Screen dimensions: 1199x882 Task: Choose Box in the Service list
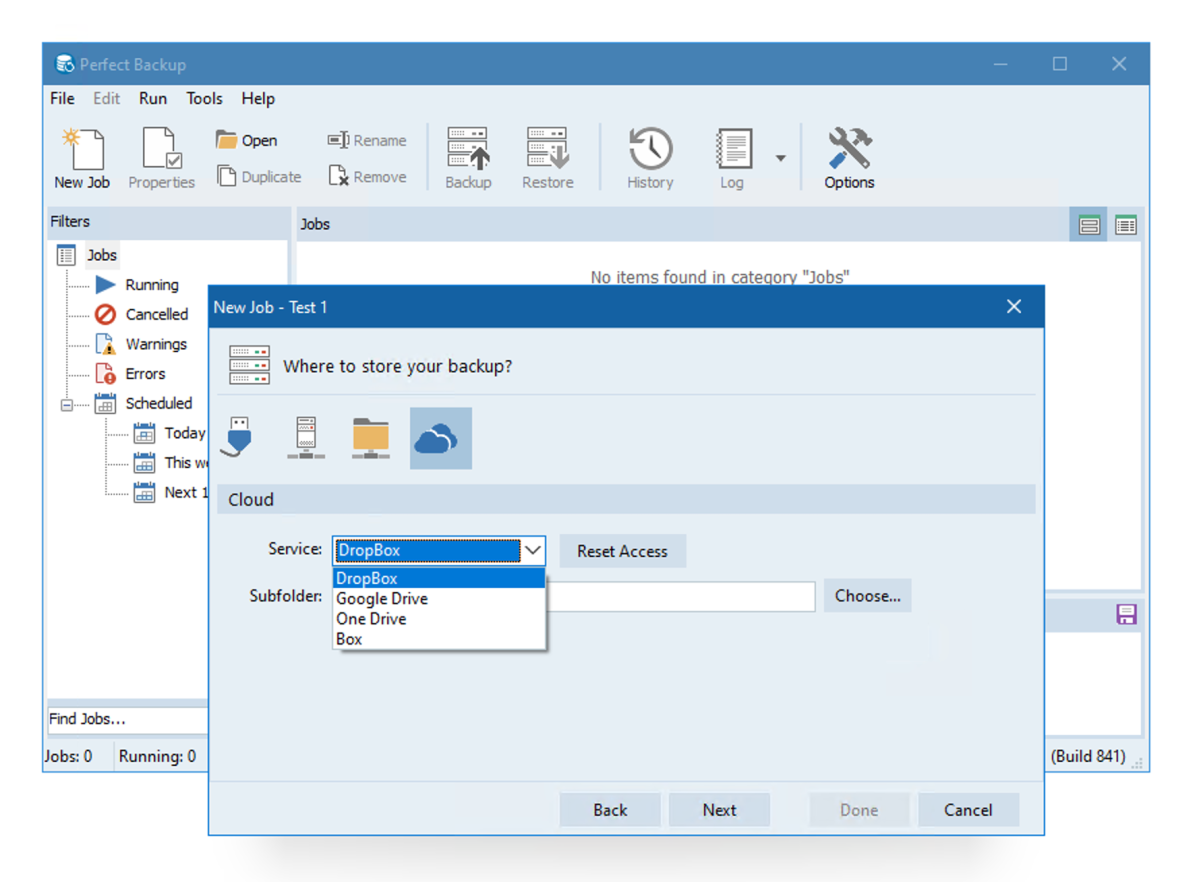pyautogui.click(x=439, y=639)
